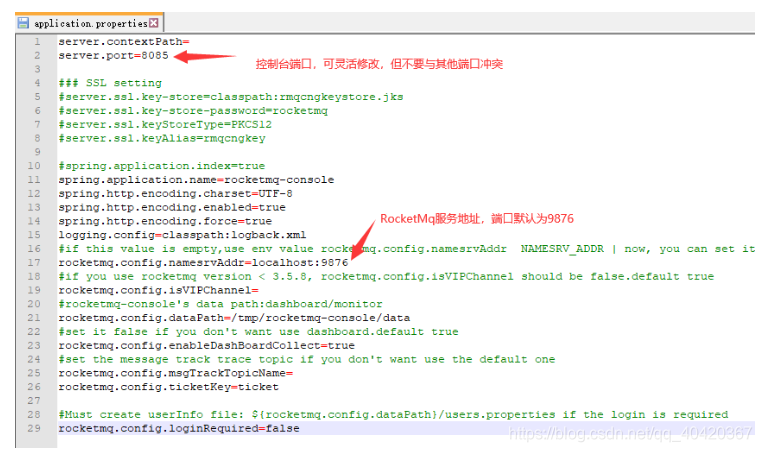This screenshot has width=762, height=452.
Task: Click the '#Must create userInfo file' comment
Action: (x=393, y=415)
